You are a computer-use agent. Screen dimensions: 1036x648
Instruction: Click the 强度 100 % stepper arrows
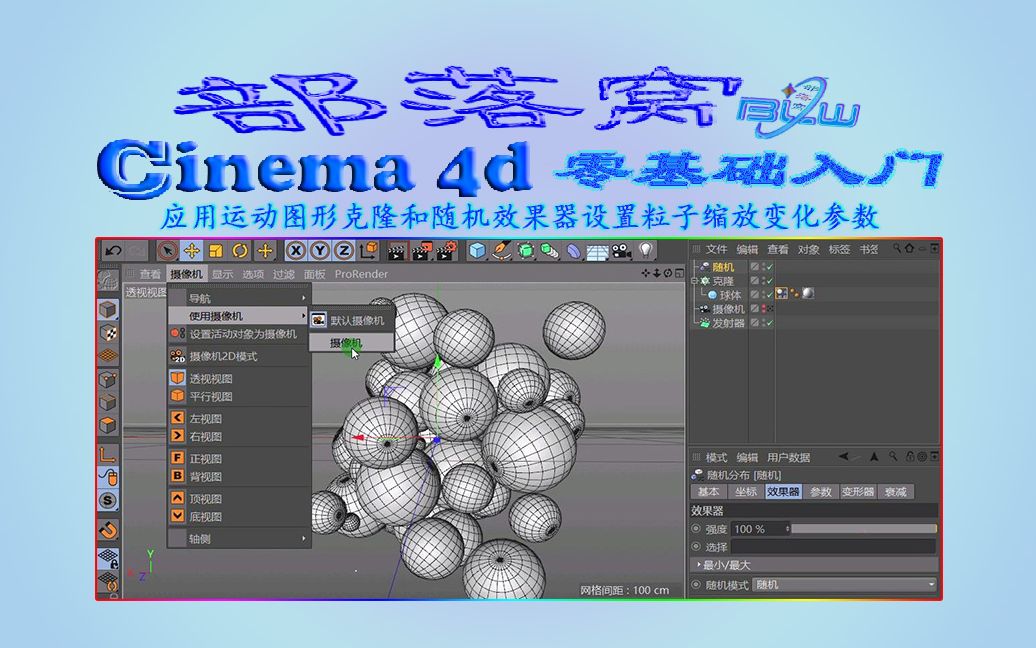[787, 528]
